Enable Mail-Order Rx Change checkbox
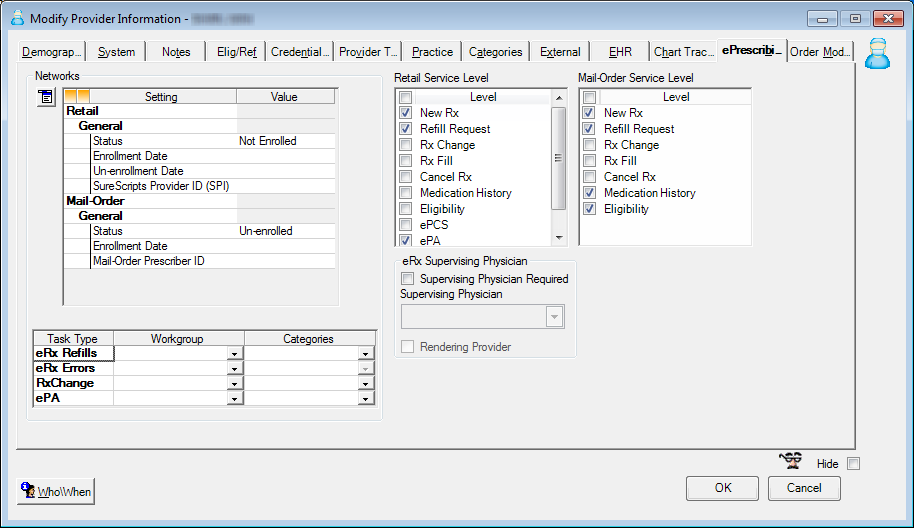The width and height of the screenshot is (914, 528). (590, 145)
